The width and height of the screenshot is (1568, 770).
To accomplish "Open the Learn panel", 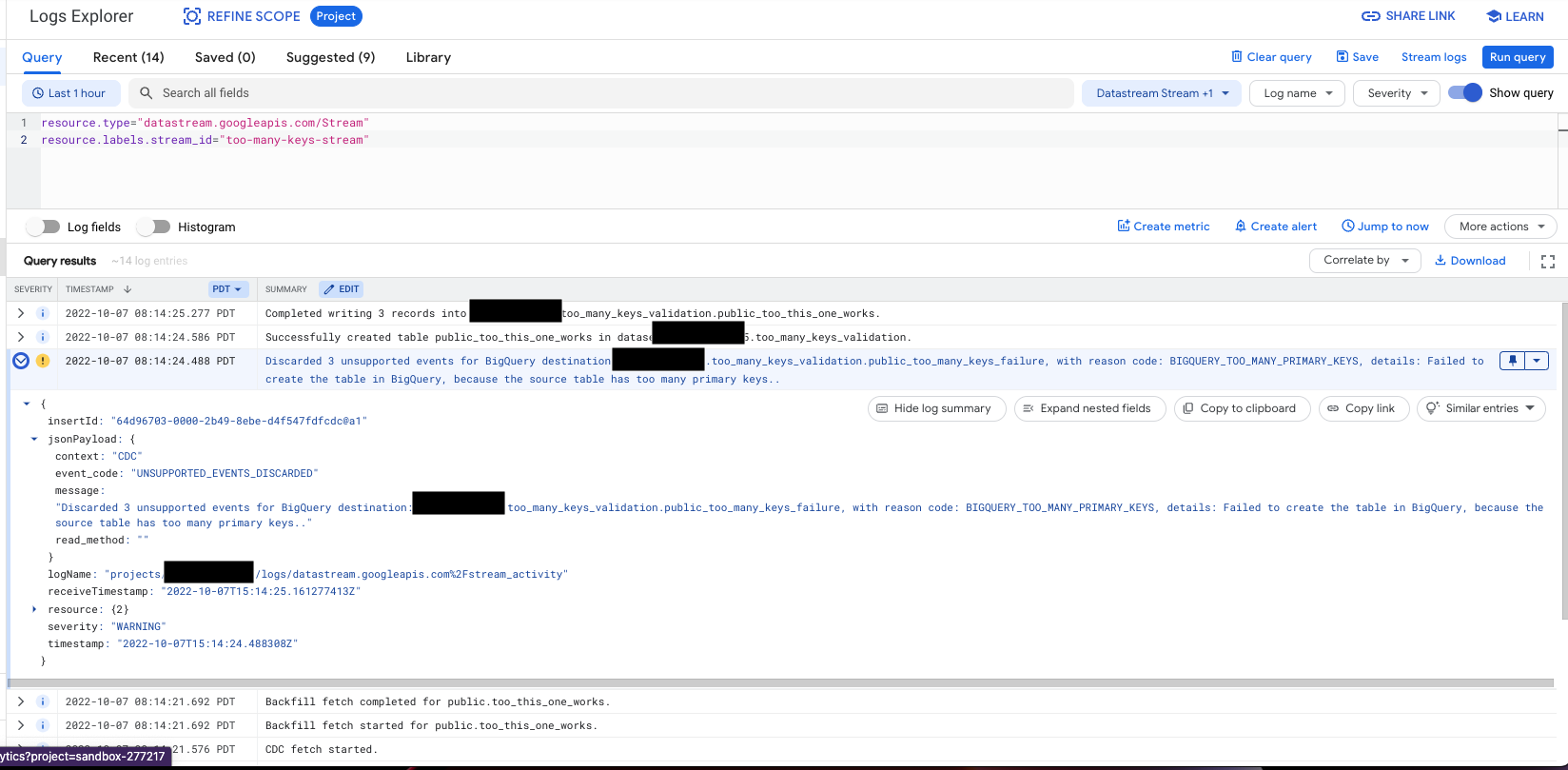I will (x=1515, y=16).
